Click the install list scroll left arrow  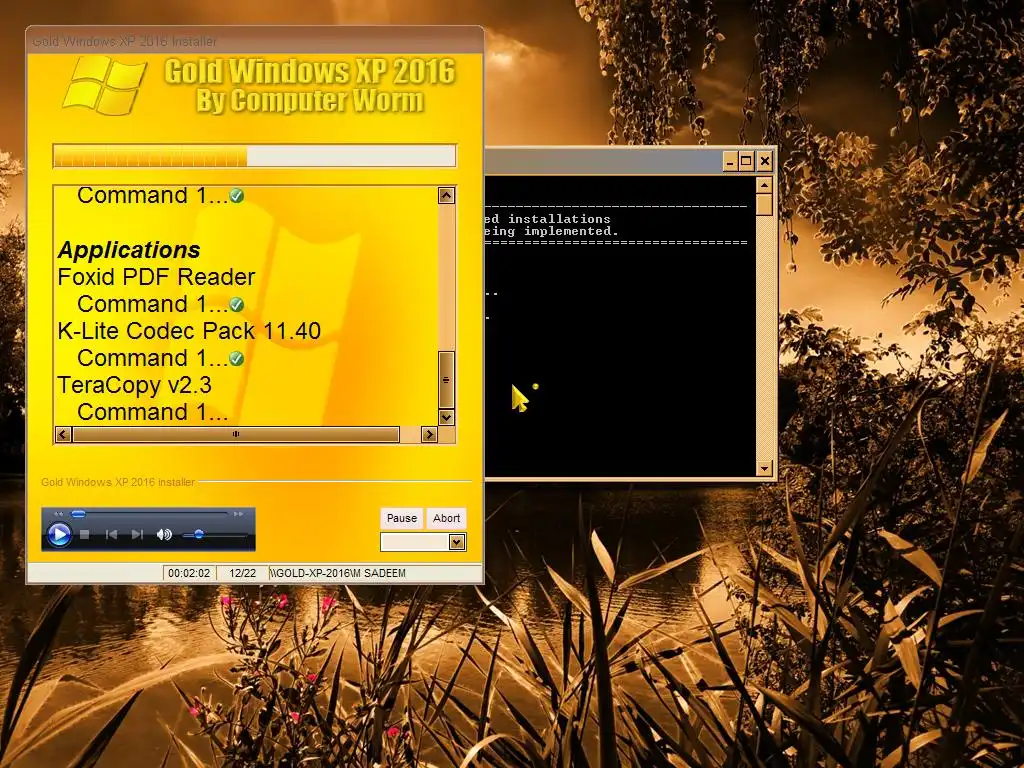[x=63, y=434]
